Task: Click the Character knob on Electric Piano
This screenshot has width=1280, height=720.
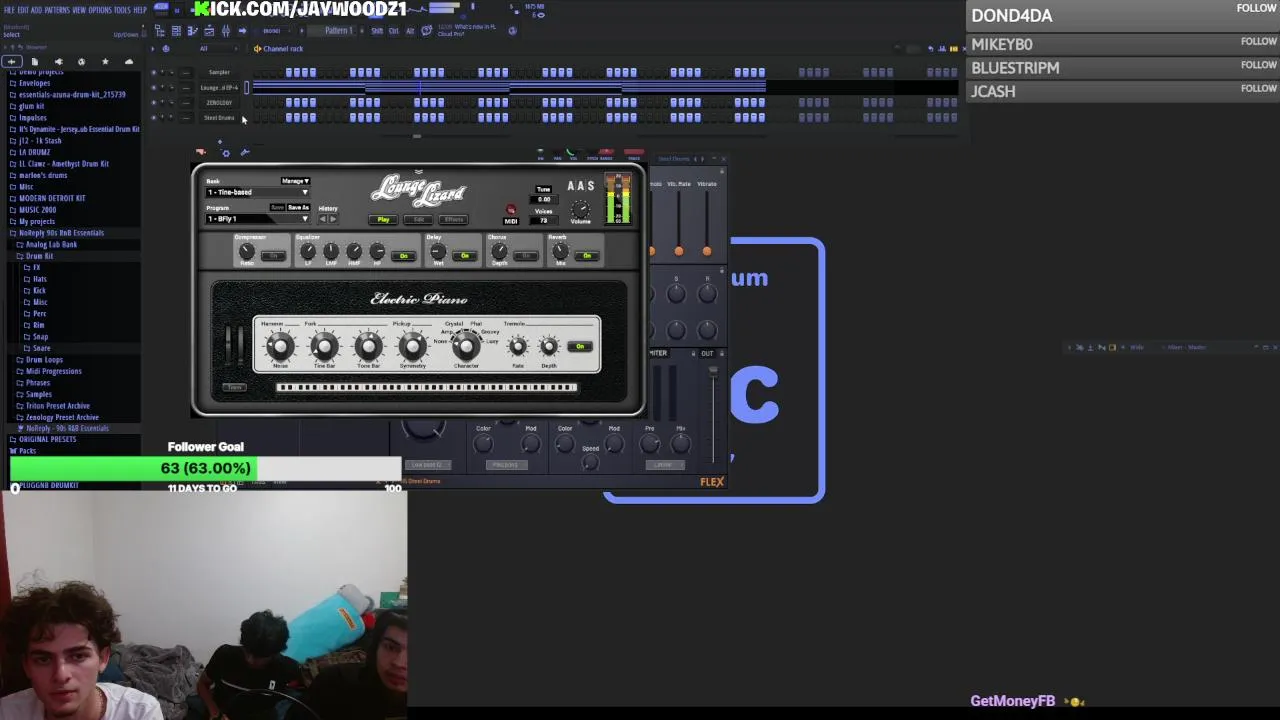Action: 465,347
